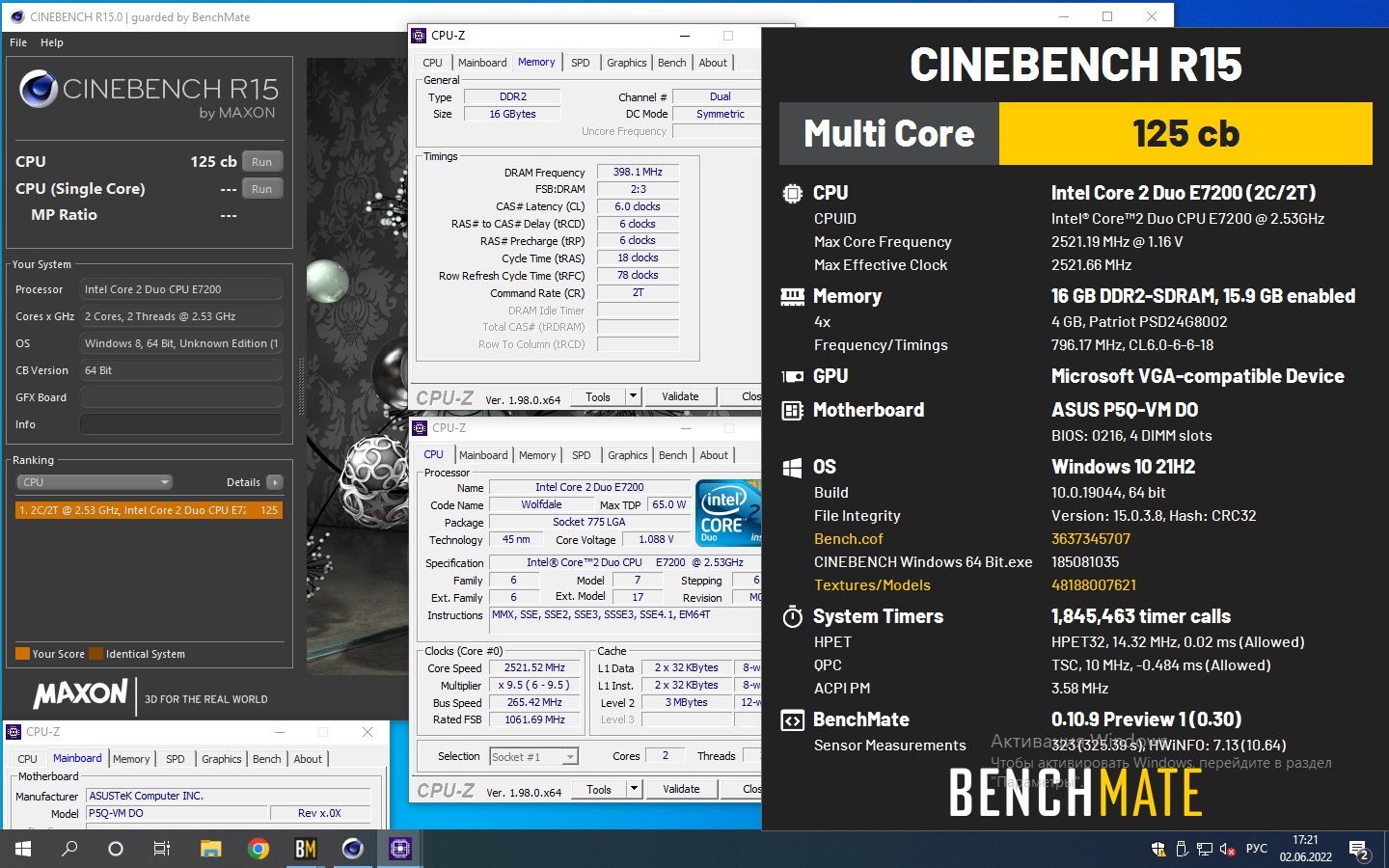
Task: Click the System Timers stopwatch icon
Action: [792, 616]
